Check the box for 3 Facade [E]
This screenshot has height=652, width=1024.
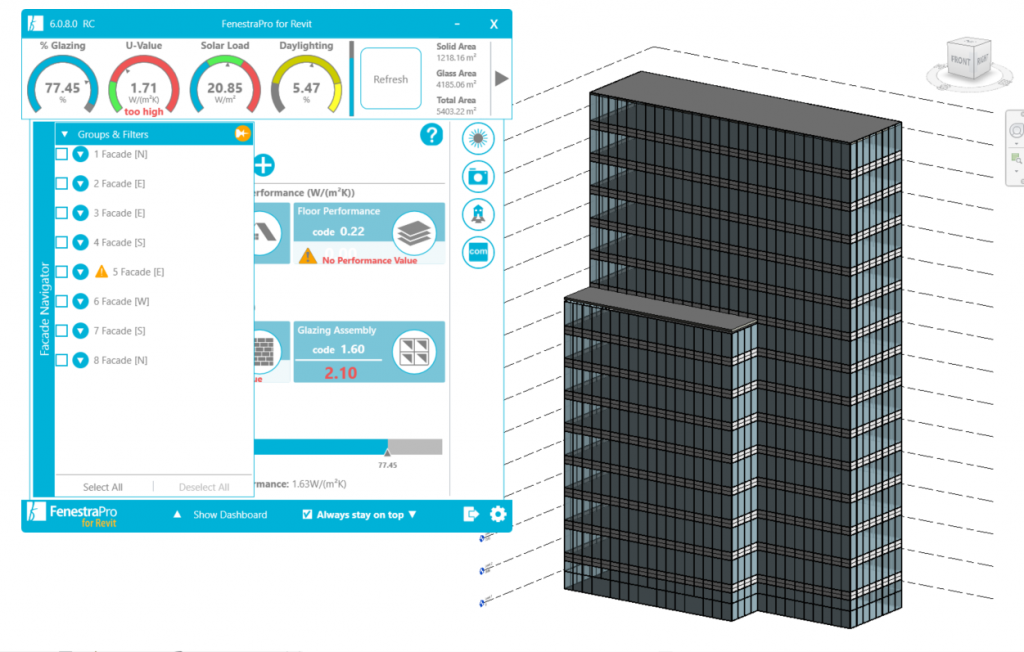point(61,213)
